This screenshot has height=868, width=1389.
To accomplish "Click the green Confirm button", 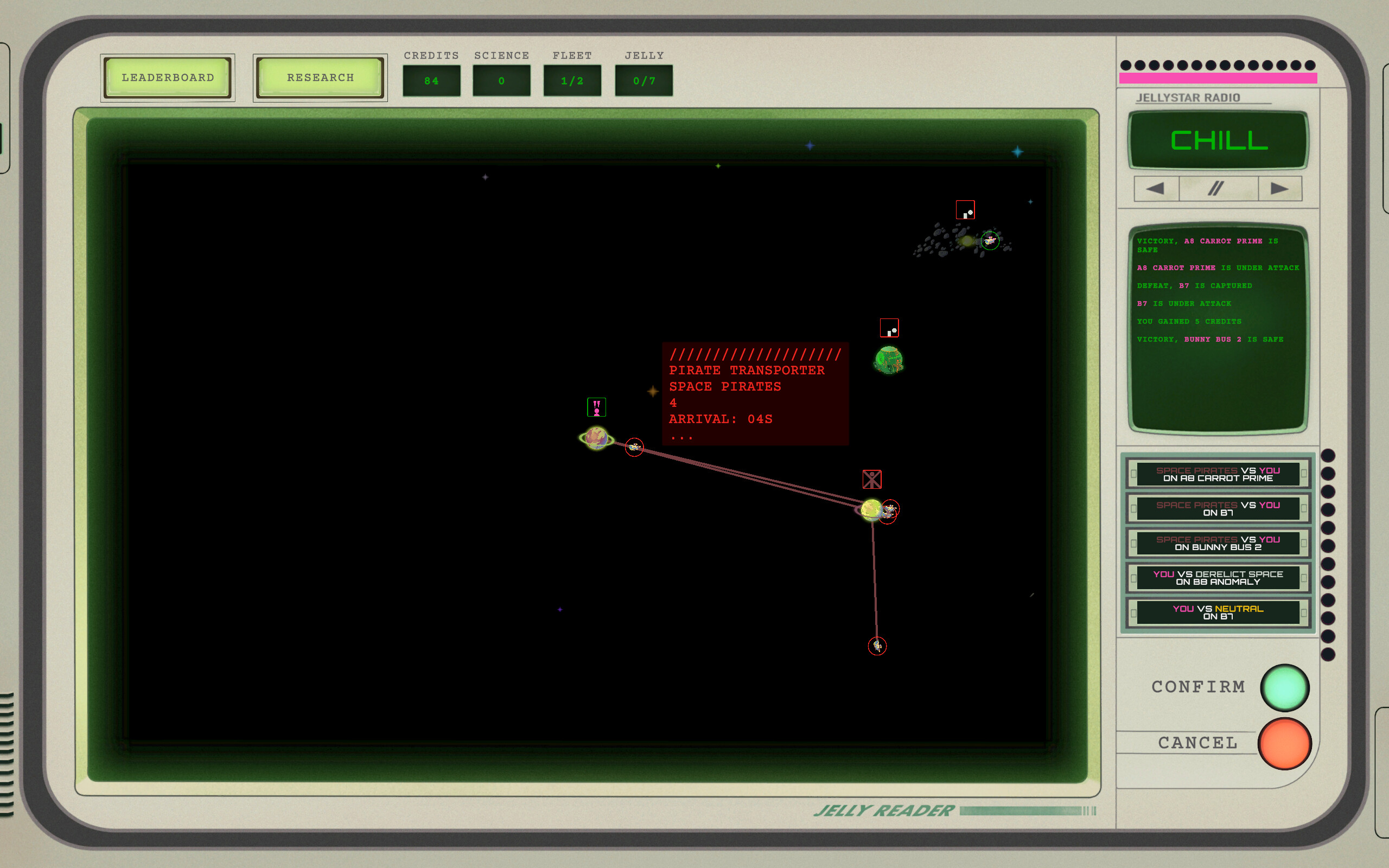I will [1284, 687].
